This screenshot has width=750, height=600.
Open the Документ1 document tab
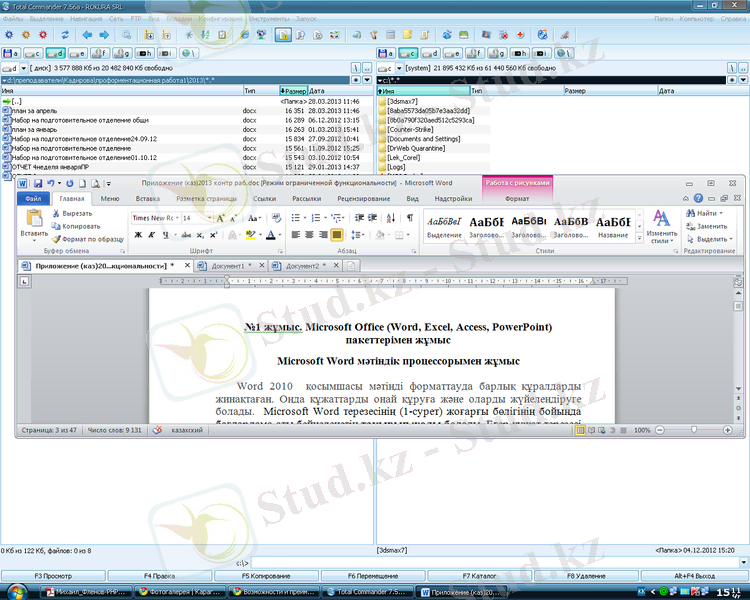226,266
